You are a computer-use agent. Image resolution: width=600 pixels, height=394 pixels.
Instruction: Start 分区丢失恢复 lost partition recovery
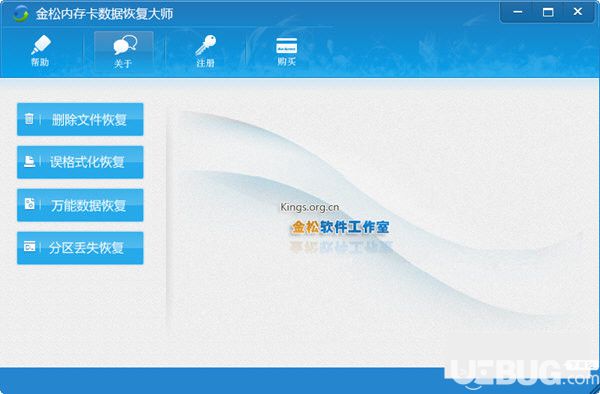80,248
